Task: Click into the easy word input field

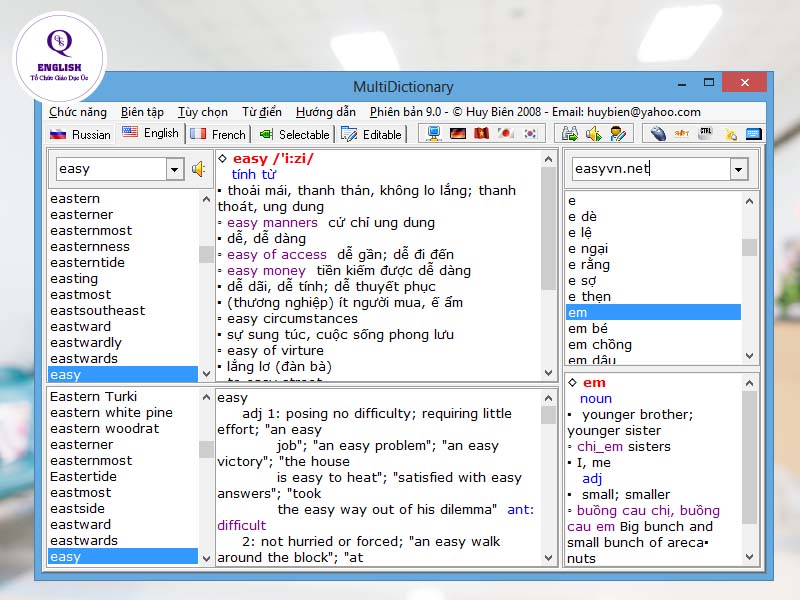Action: [x=111, y=169]
